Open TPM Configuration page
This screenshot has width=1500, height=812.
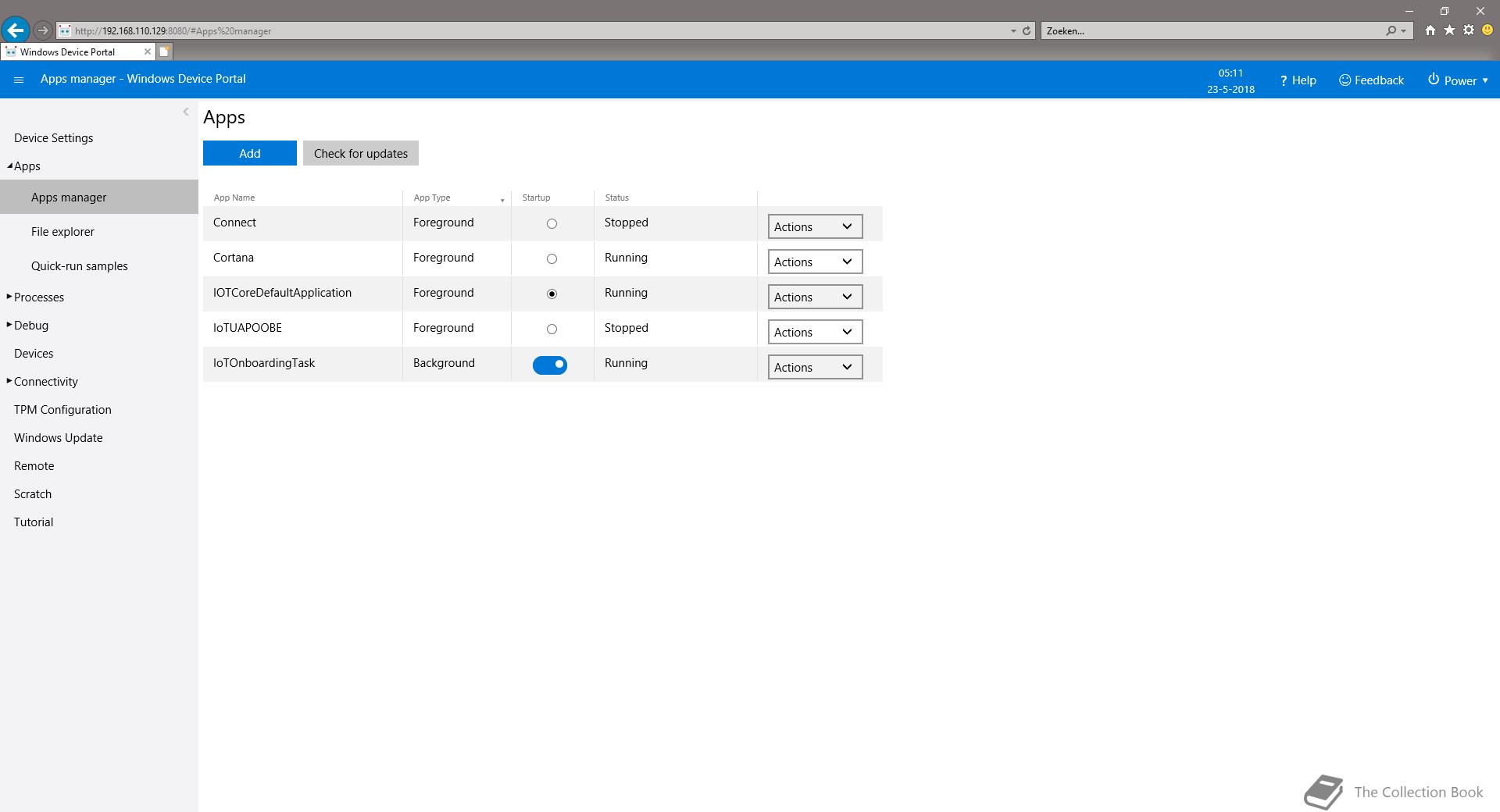point(62,410)
